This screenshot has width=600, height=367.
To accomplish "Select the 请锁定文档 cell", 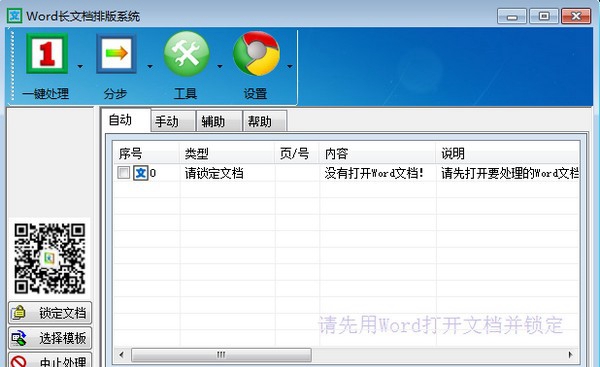I will click(227, 173).
